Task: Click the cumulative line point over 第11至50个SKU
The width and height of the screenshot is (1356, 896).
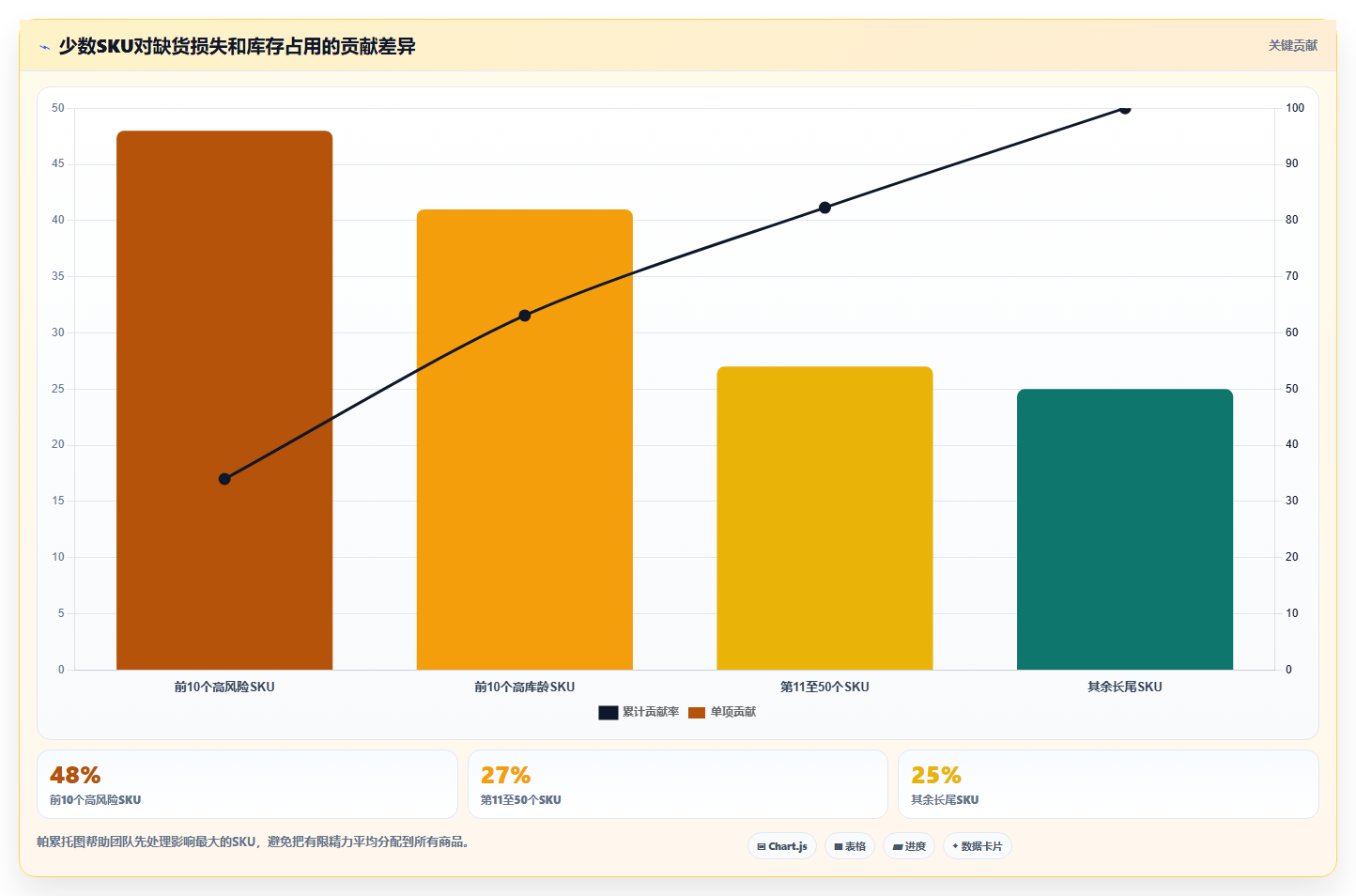Action: (824, 208)
